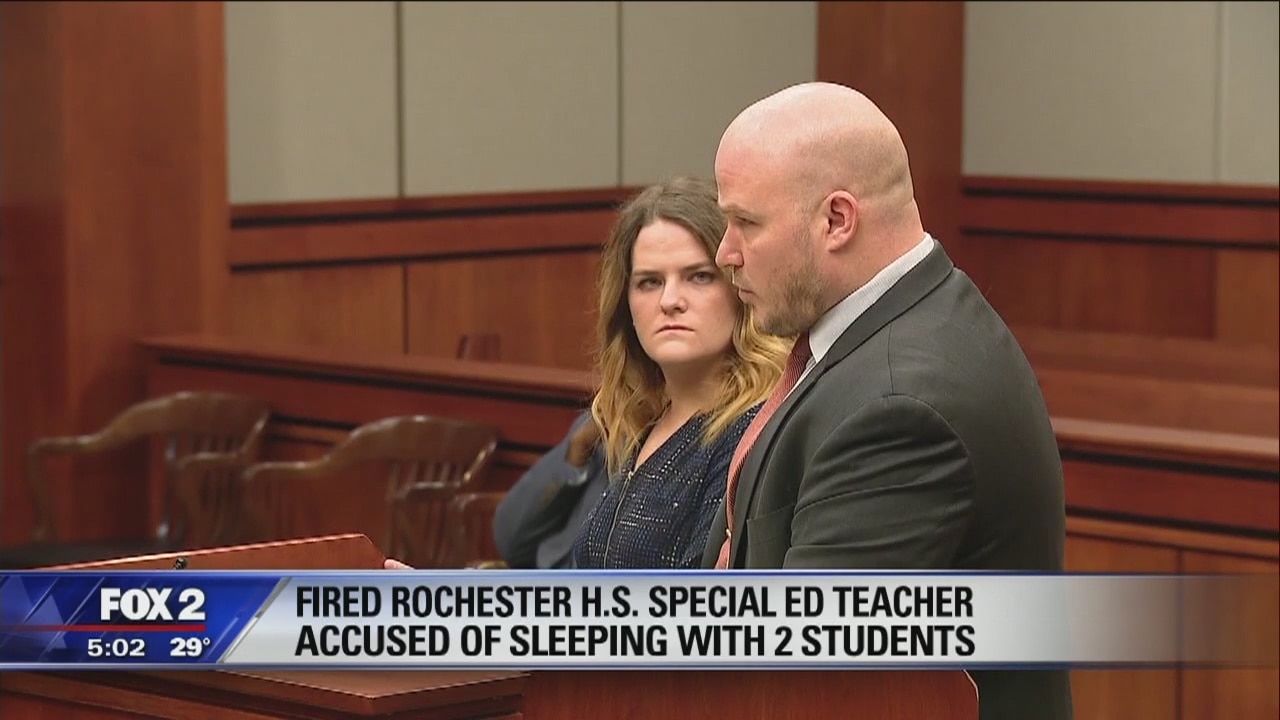Click the headline line starting with FIRED ROCHESTER
Viewport: 1280px width, 720px height.
634,603
